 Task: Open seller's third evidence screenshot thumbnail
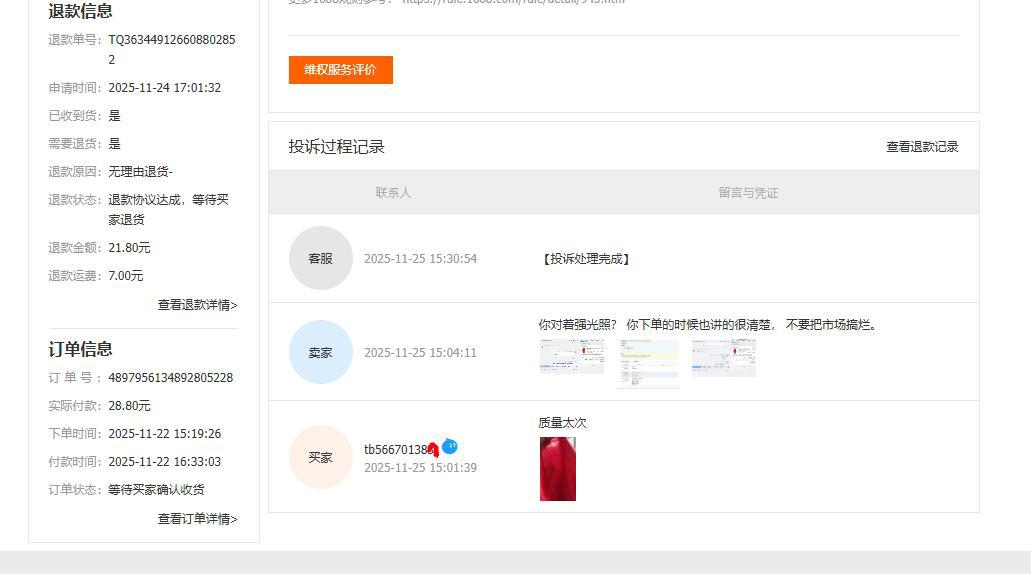723,358
